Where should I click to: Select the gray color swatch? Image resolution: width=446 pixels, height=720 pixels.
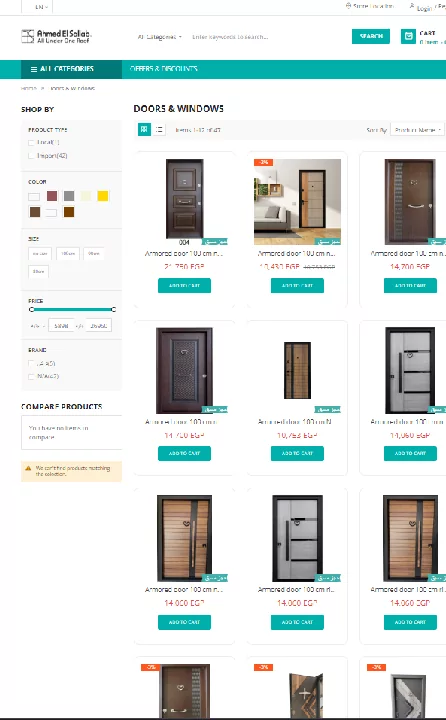pyautogui.click(x=69, y=197)
